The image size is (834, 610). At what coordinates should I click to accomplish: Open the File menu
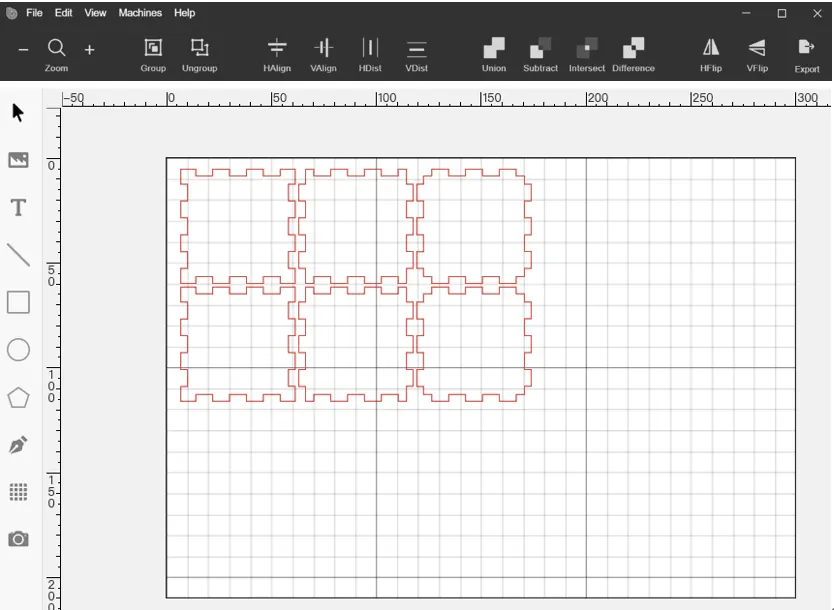[34, 13]
